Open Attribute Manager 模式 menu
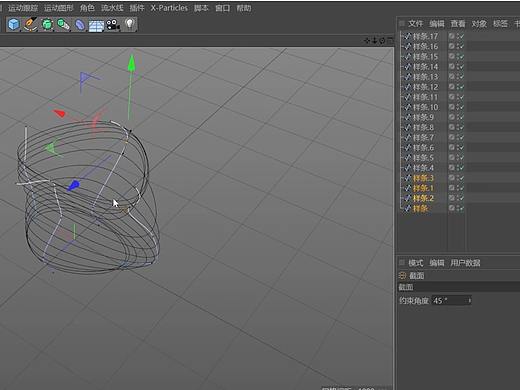520x390 pixels. pos(415,263)
